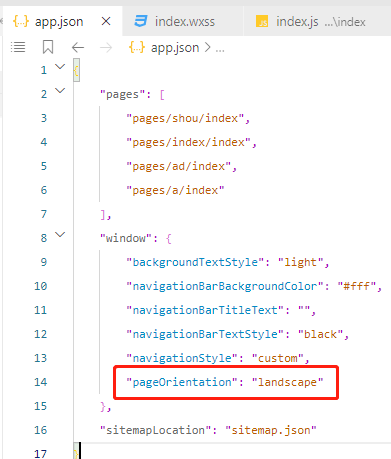Select the app.json tab
The width and height of the screenshot is (391, 459).
click(x=63, y=22)
